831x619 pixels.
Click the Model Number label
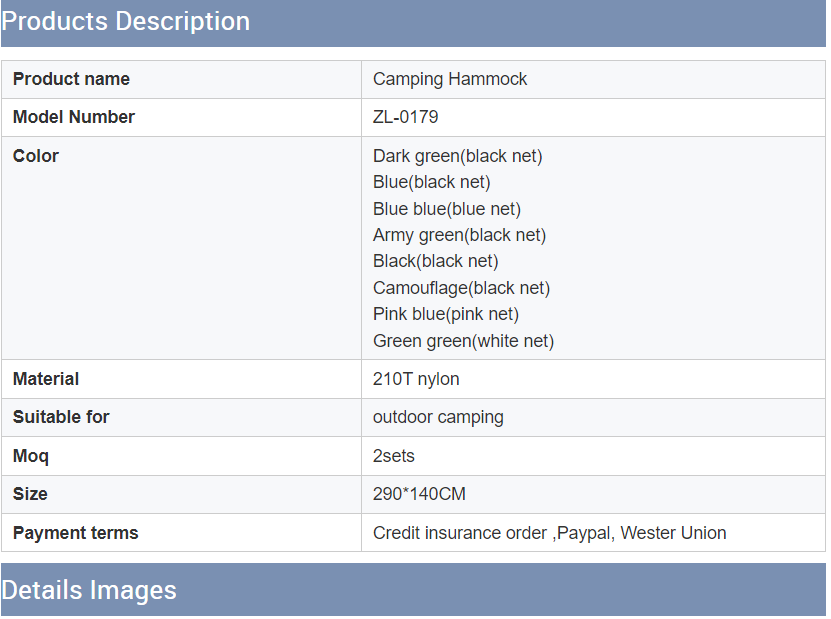[74, 117]
